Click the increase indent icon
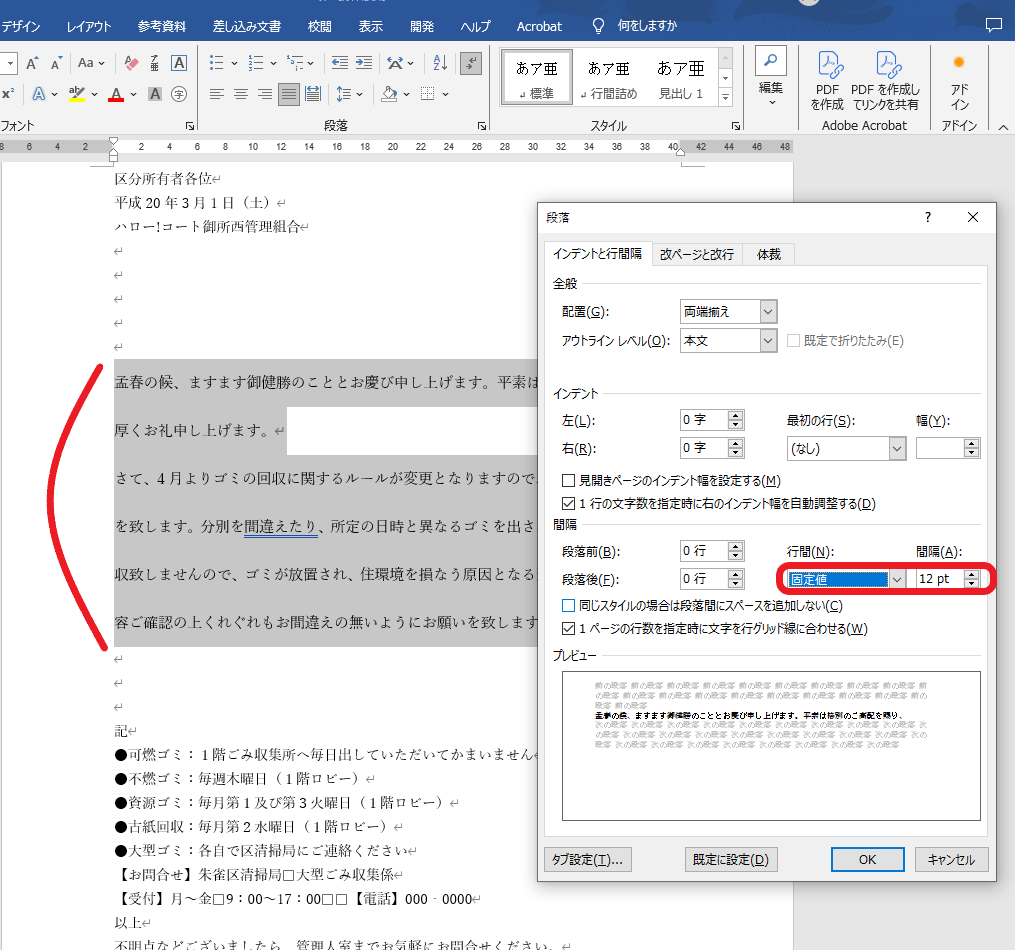 coord(364,63)
